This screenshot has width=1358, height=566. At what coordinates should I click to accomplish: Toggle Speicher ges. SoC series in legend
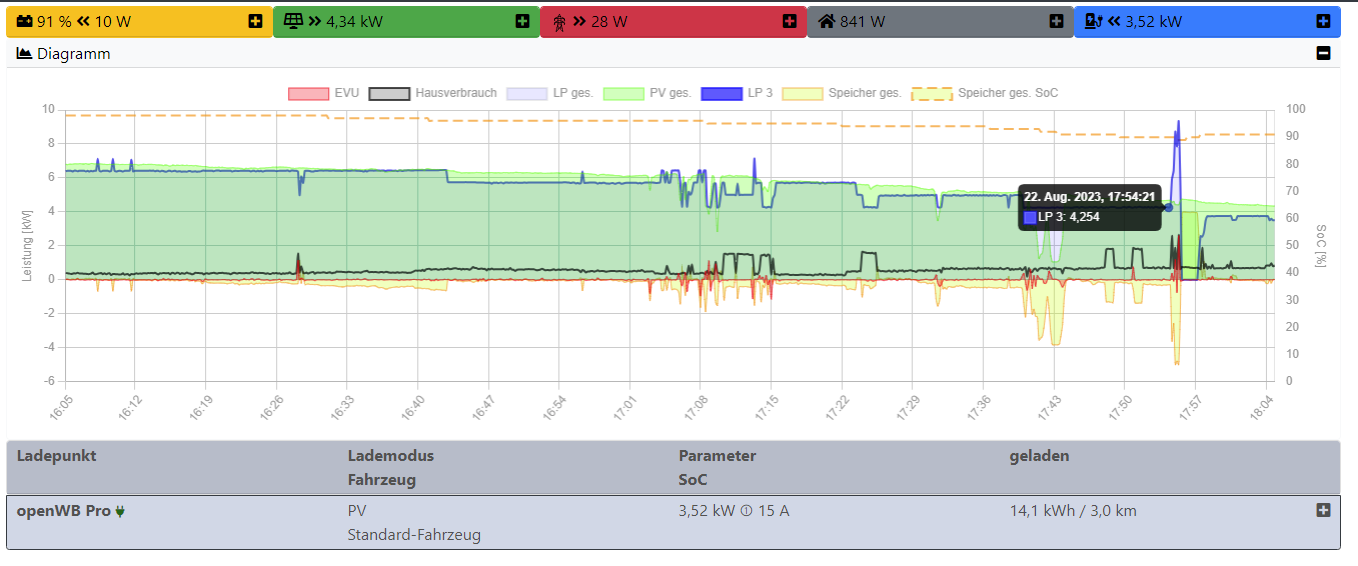pos(984,93)
